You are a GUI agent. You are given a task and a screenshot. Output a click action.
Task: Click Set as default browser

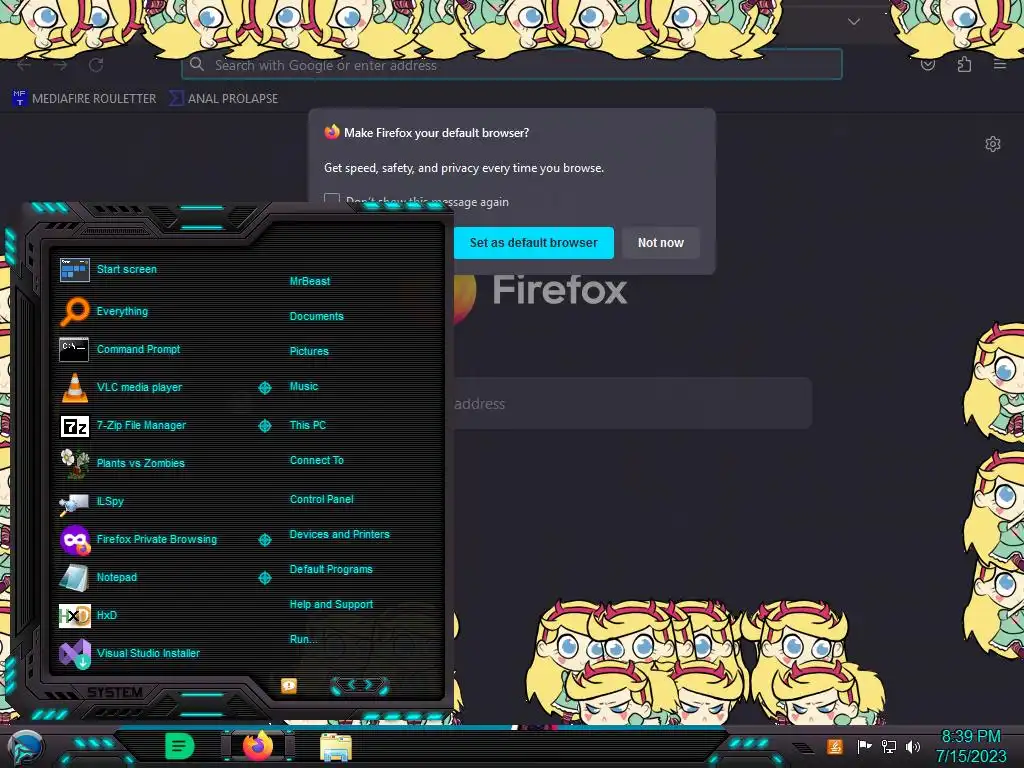click(534, 243)
